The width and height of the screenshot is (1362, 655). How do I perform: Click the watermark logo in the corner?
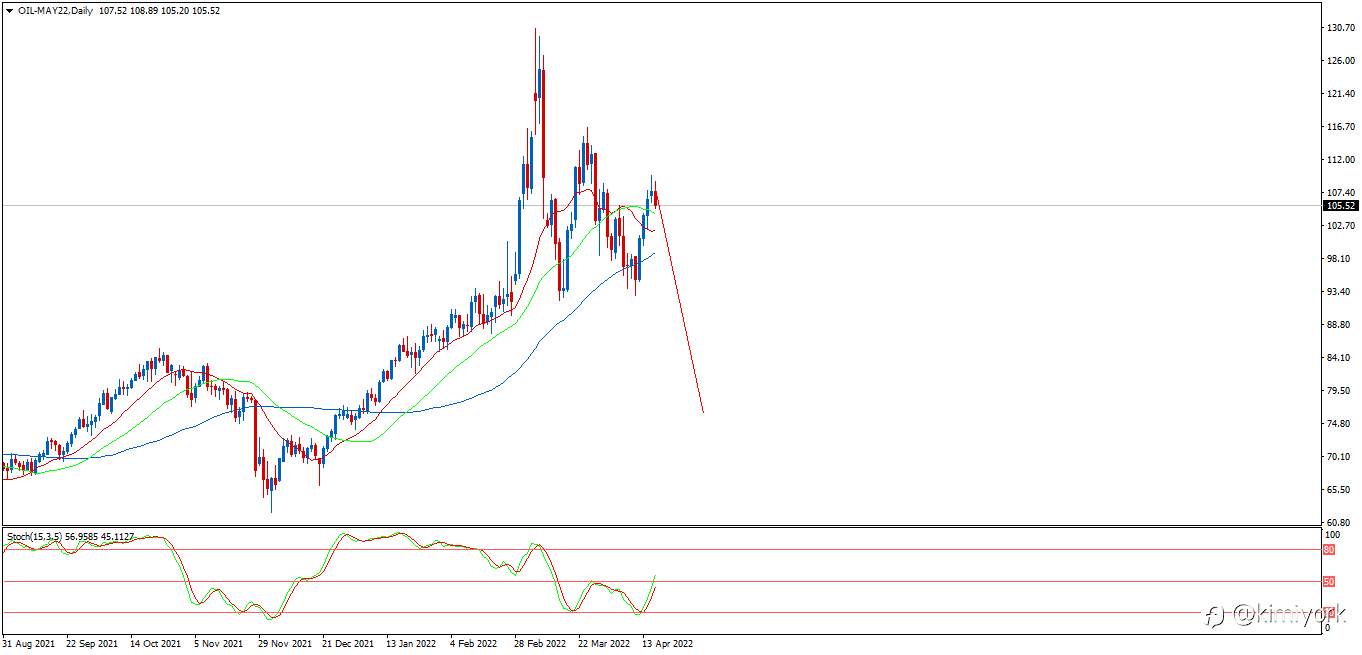tap(1270, 615)
